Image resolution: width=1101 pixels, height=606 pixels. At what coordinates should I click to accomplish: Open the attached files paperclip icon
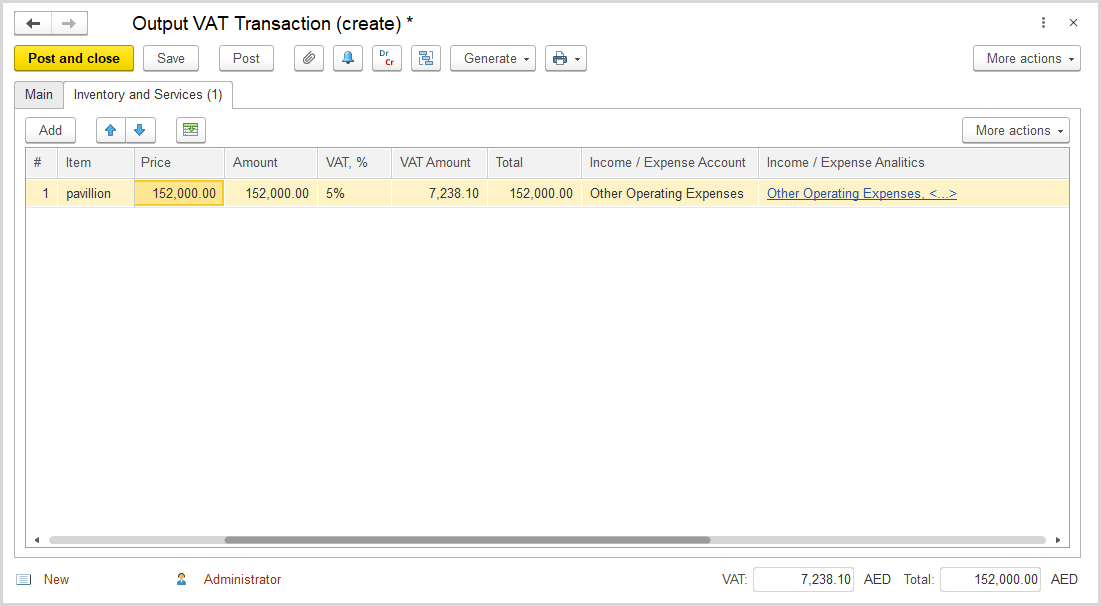[308, 58]
